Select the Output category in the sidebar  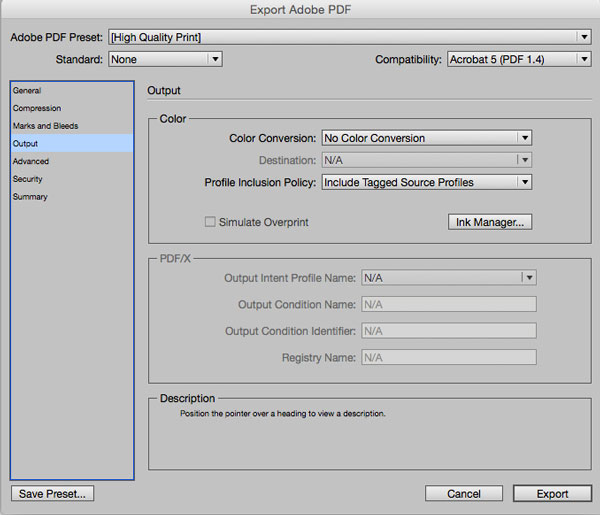pos(72,143)
